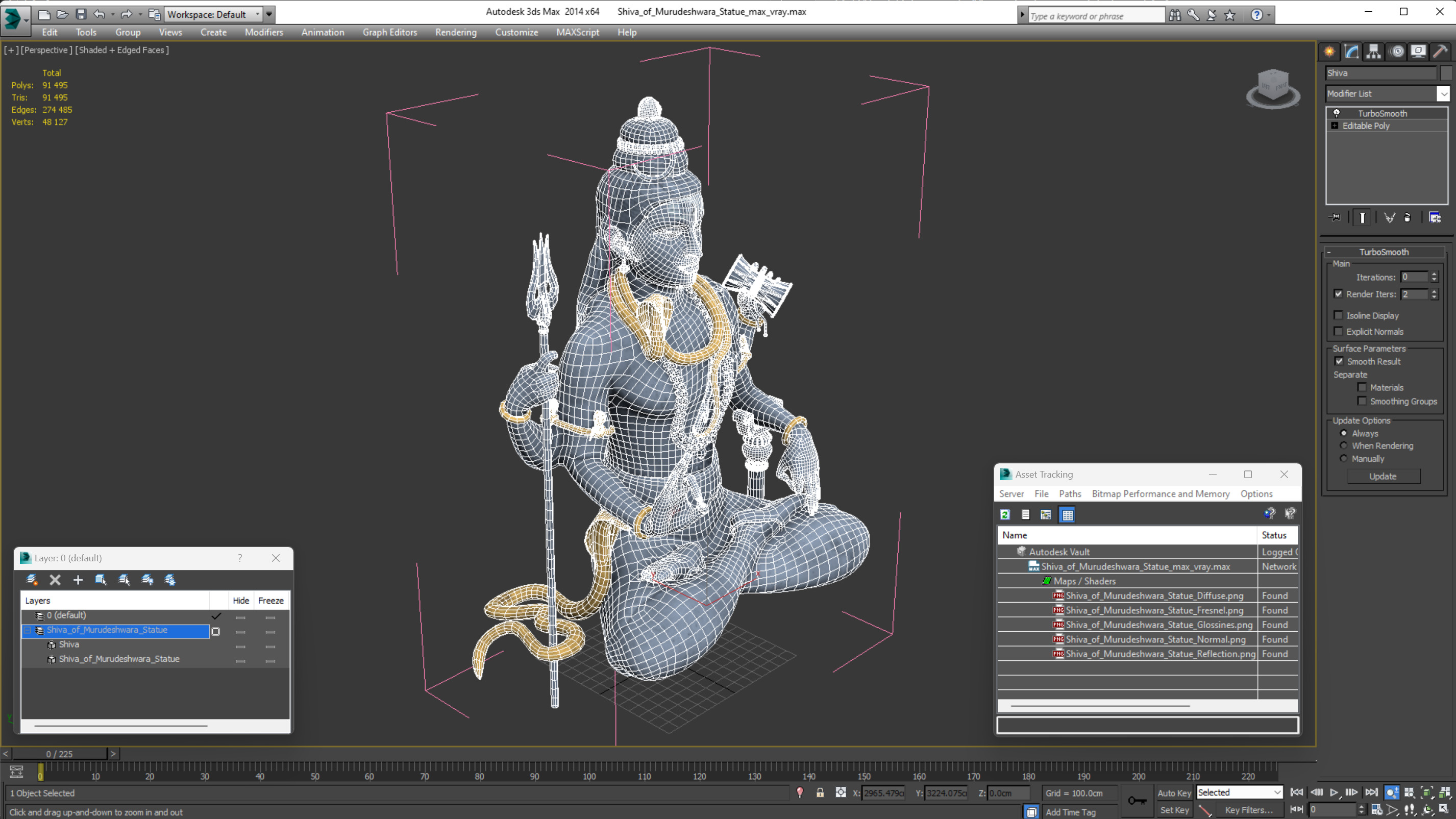Open the Modifier List dropdown
Image resolution: width=1456 pixels, height=819 pixels.
(1444, 93)
